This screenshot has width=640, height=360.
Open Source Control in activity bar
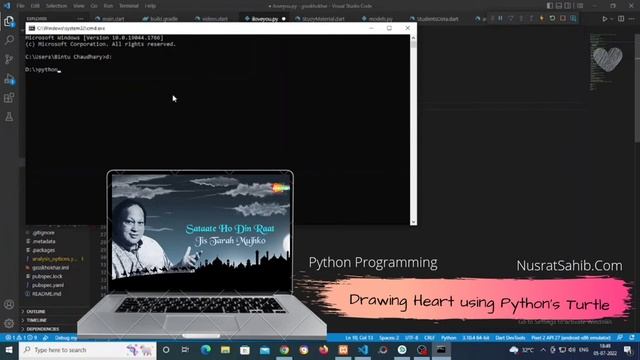[x=9, y=59]
